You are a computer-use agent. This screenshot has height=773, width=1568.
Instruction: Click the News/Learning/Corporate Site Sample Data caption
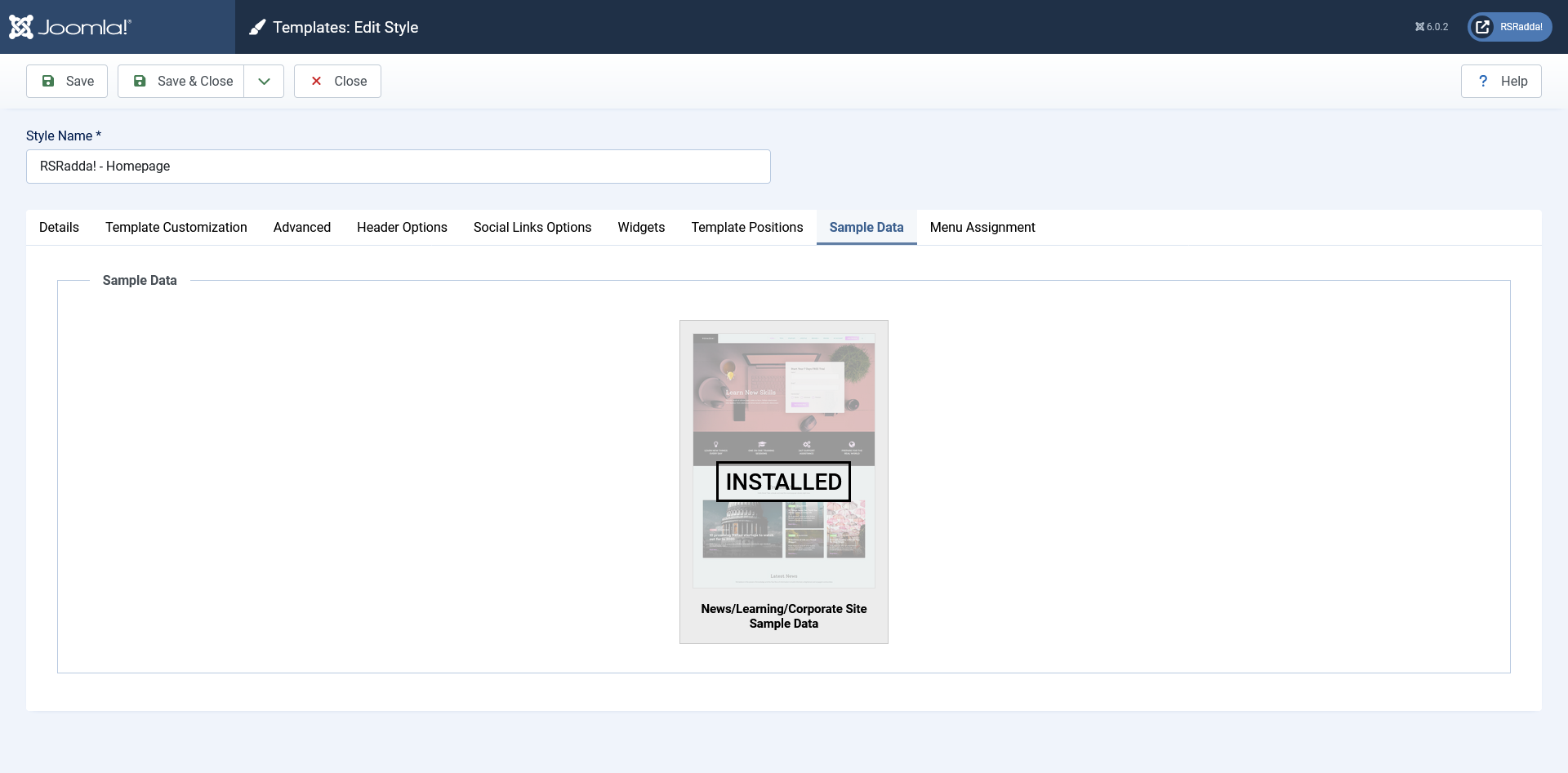click(x=783, y=616)
